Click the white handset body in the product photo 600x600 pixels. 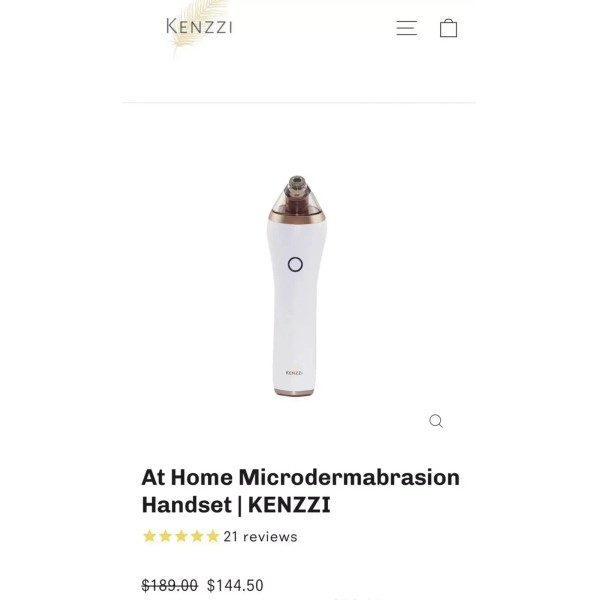[295, 306]
